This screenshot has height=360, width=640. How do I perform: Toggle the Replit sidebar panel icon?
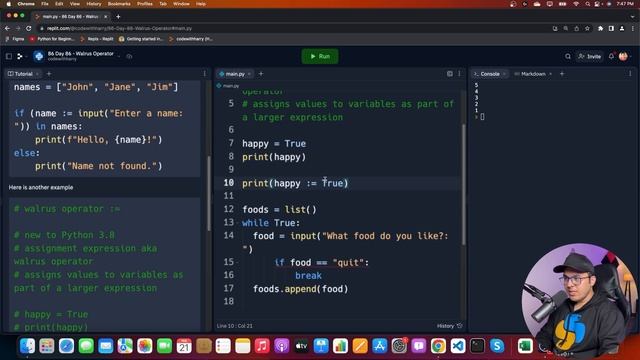pyautogui.click(x=9, y=56)
